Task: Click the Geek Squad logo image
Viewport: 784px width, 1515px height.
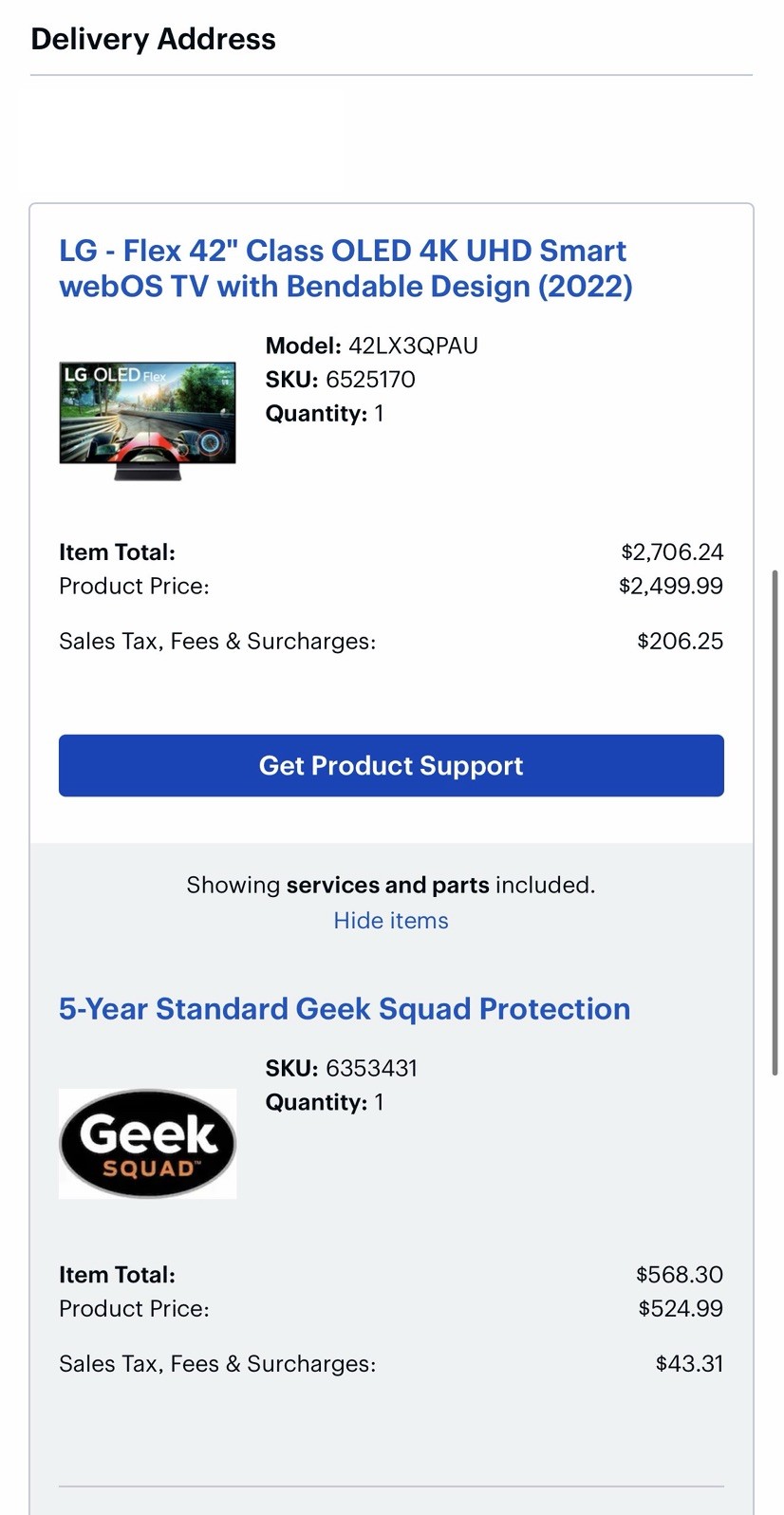Action: 147,1144
